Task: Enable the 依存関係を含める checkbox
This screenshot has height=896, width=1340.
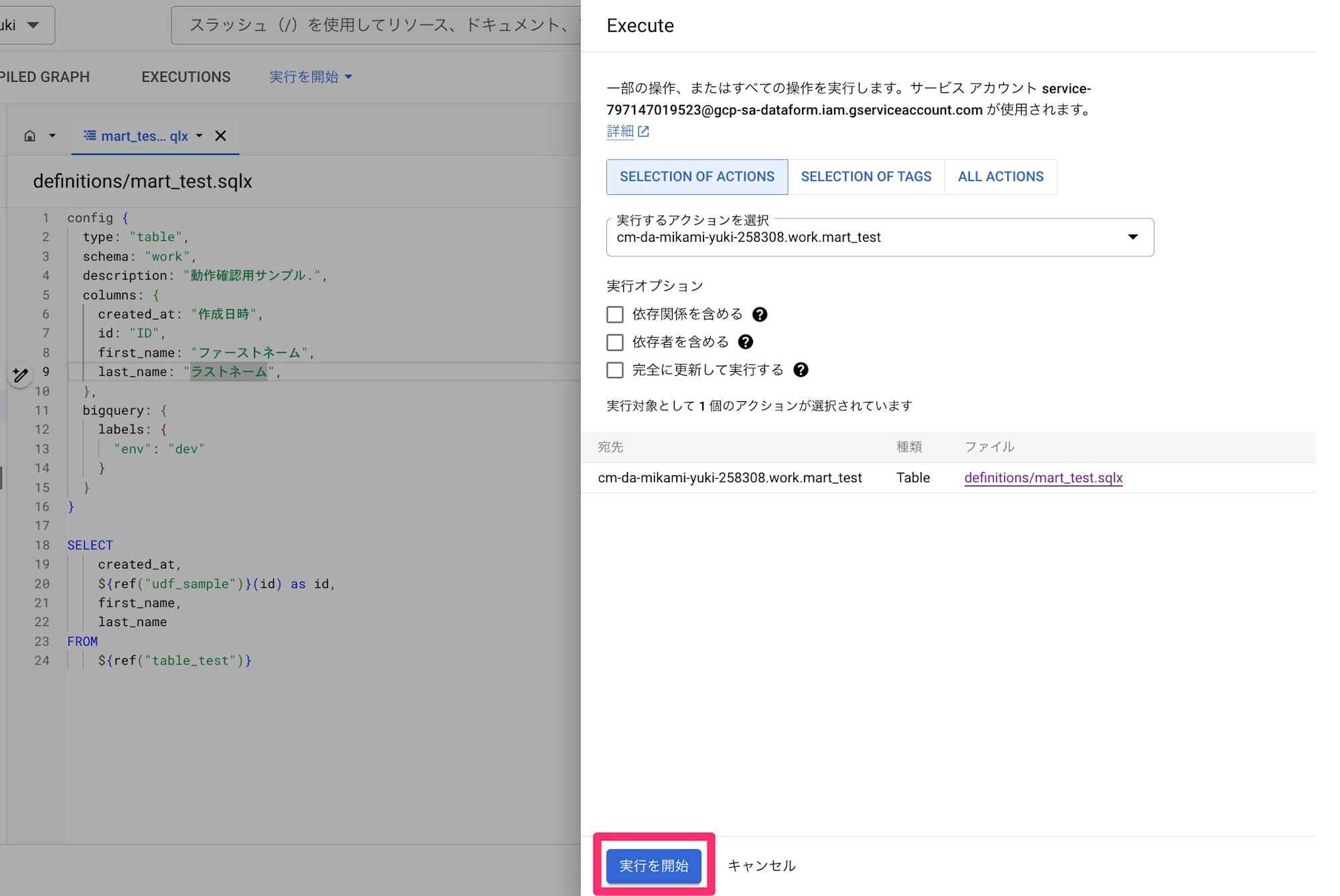Action: click(614, 315)
